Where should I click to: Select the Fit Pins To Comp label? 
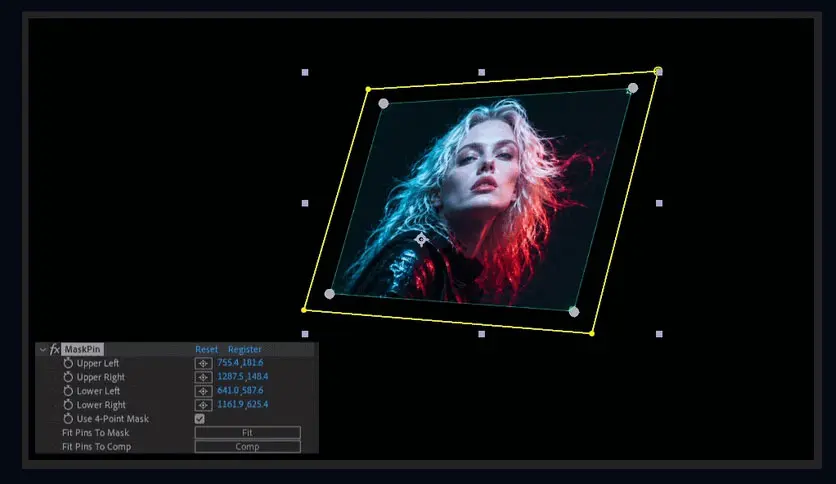[97, 447]
